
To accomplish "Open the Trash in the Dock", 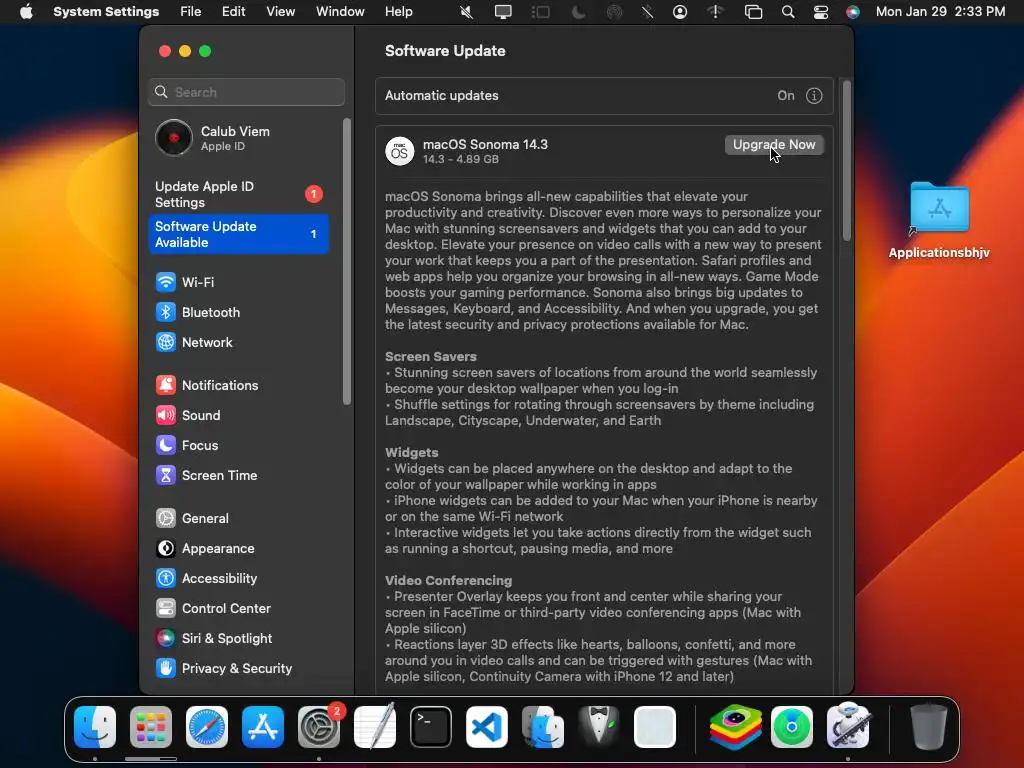I will [929, 727].
